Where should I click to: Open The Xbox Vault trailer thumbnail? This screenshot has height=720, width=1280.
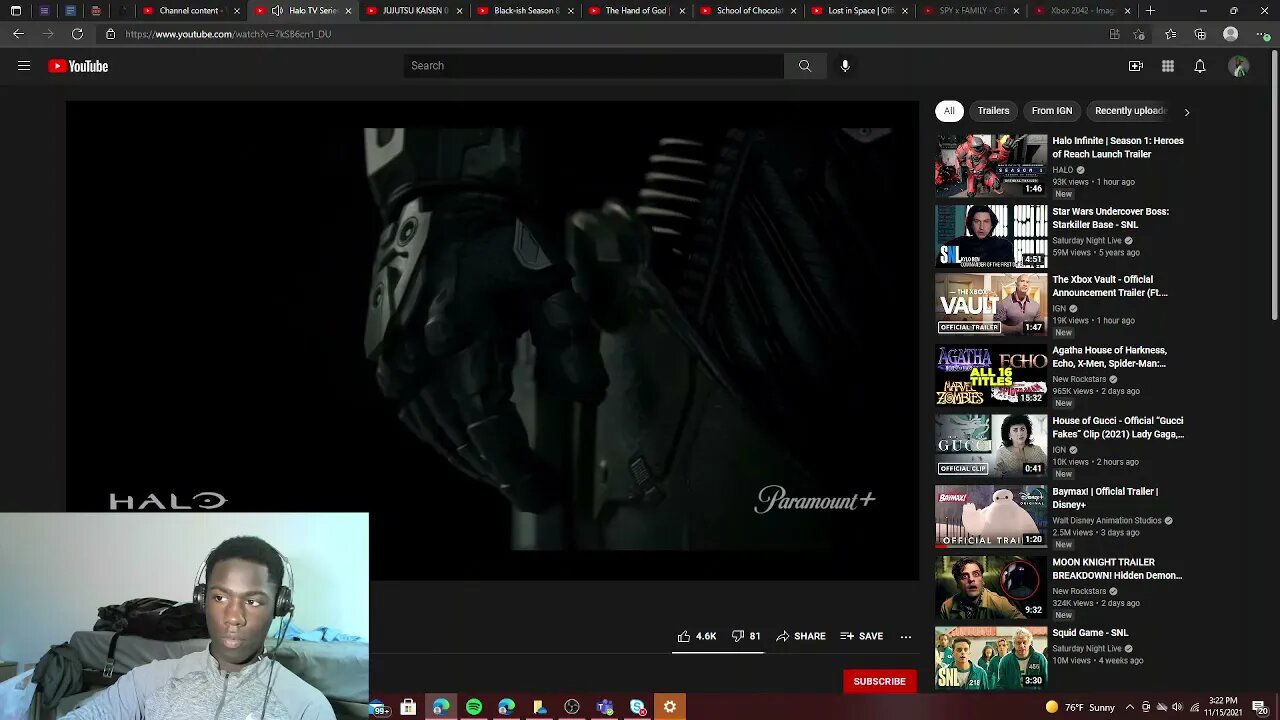click(x=991, y=305)
